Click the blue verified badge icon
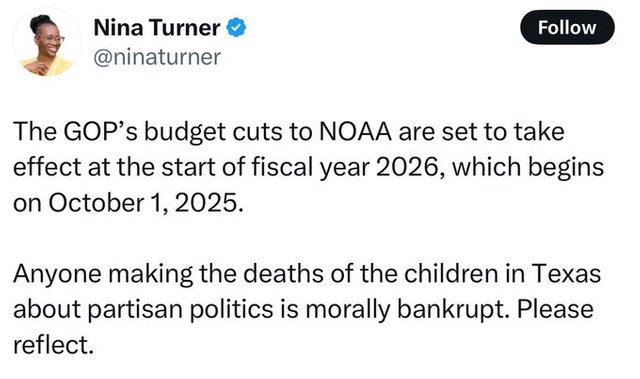 click(x=236, y=28)
